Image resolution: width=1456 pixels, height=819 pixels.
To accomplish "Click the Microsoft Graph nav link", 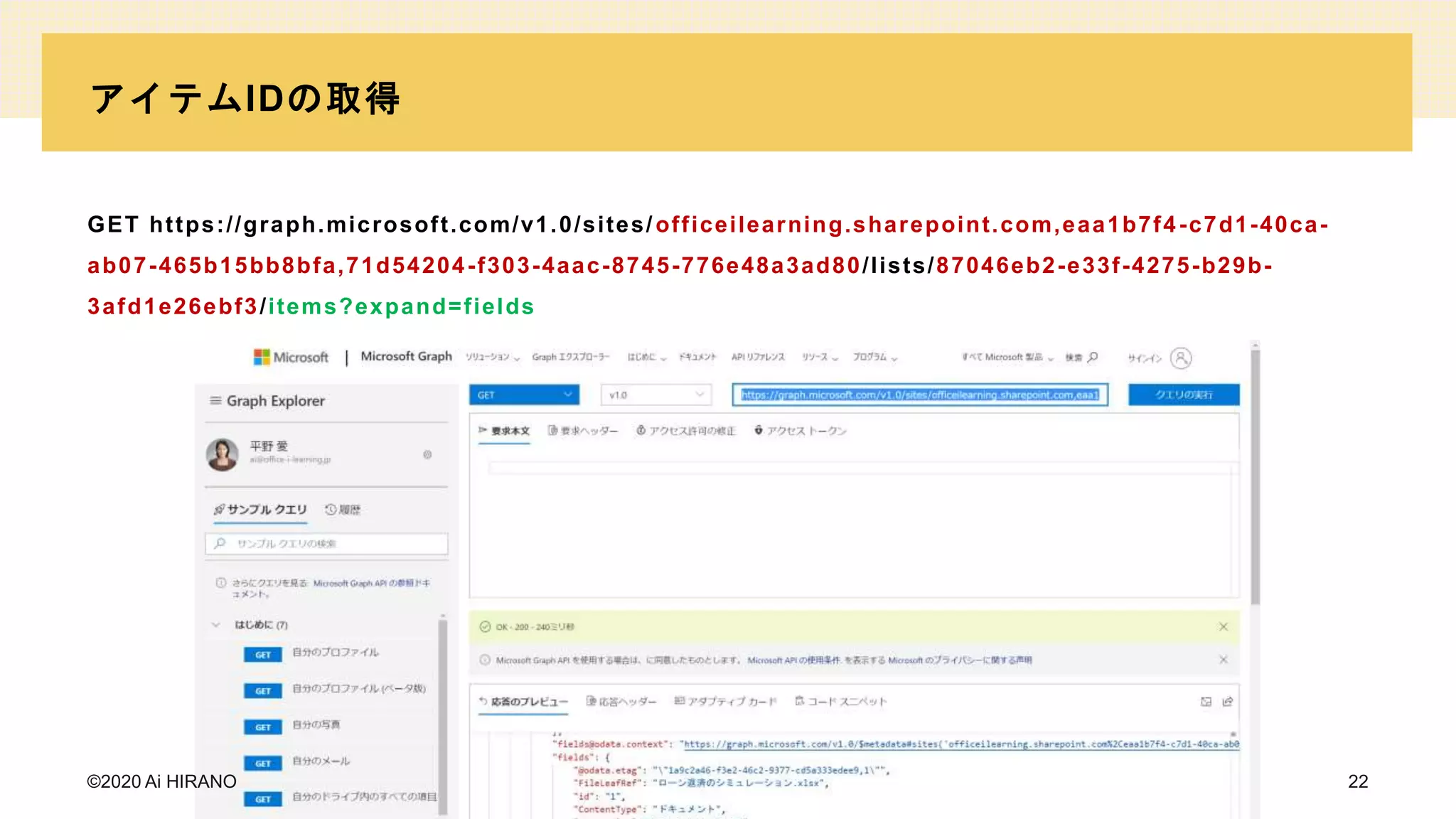I will pos(407,356).
